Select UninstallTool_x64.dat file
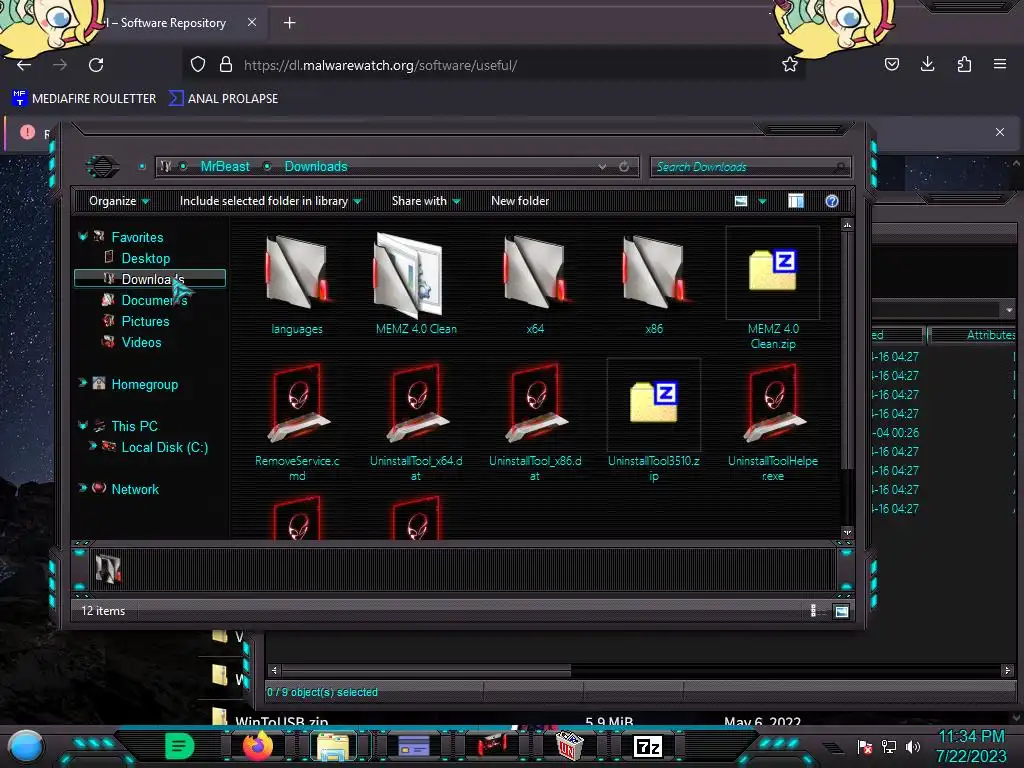 [416, 422]
